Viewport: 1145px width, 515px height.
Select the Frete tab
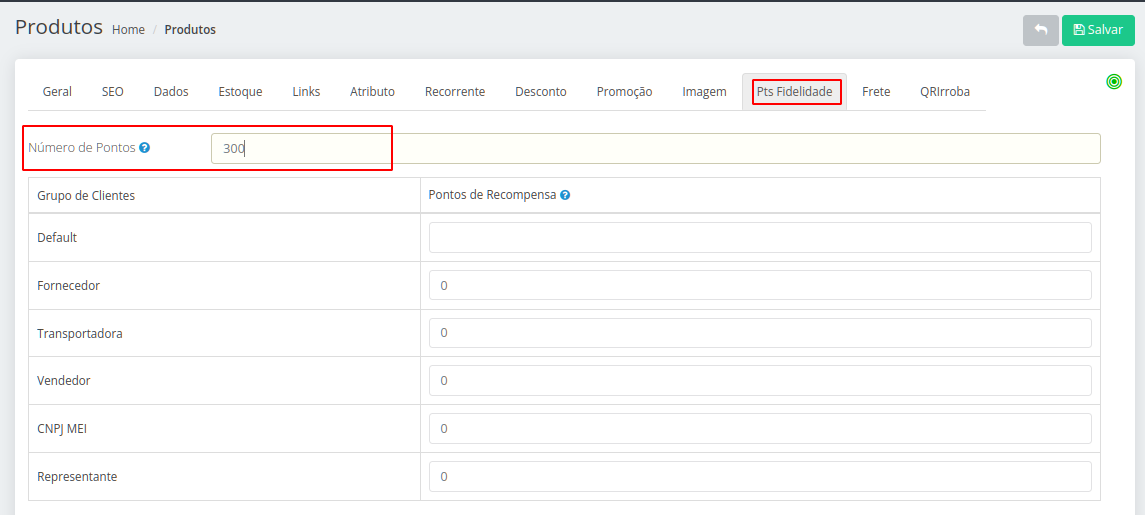pos(876,92)
